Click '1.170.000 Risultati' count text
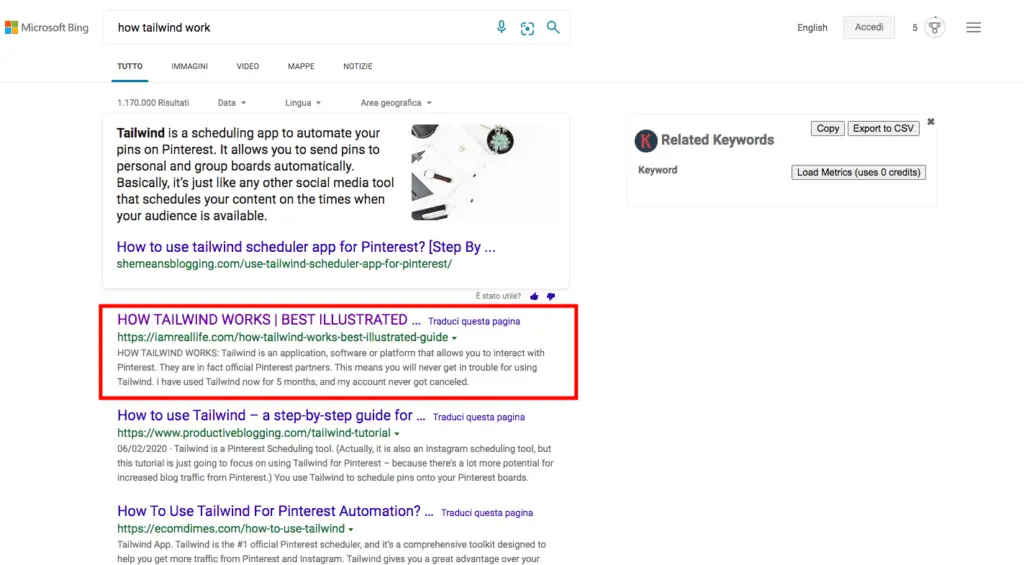Image resolution: width=1024 pixels, height=565 pixels. point(153,103)
